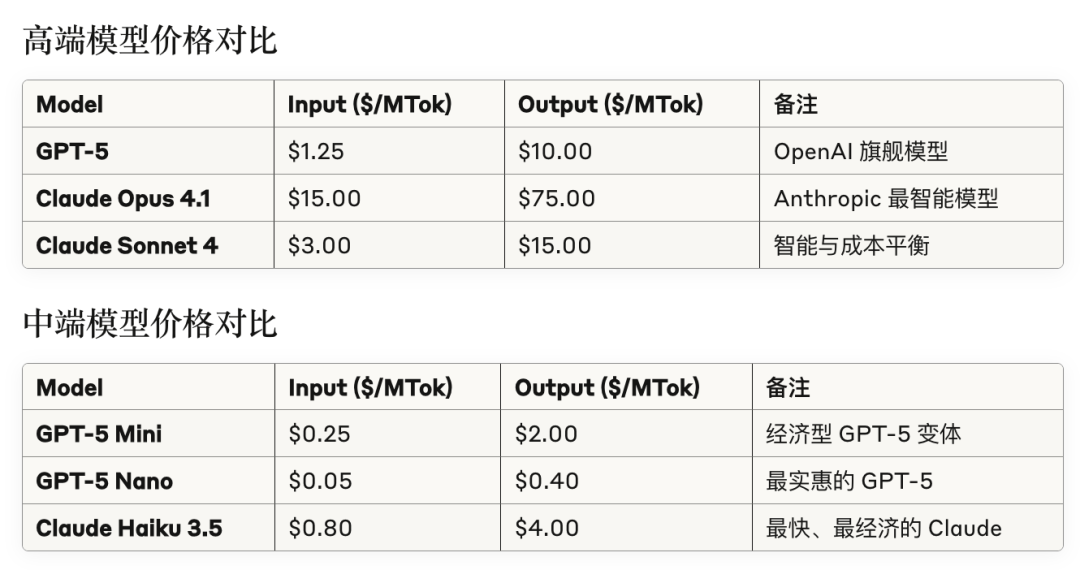Click the OpenAI 旗舰模型 note cell

pyautogui.click(x=861, y=151)
